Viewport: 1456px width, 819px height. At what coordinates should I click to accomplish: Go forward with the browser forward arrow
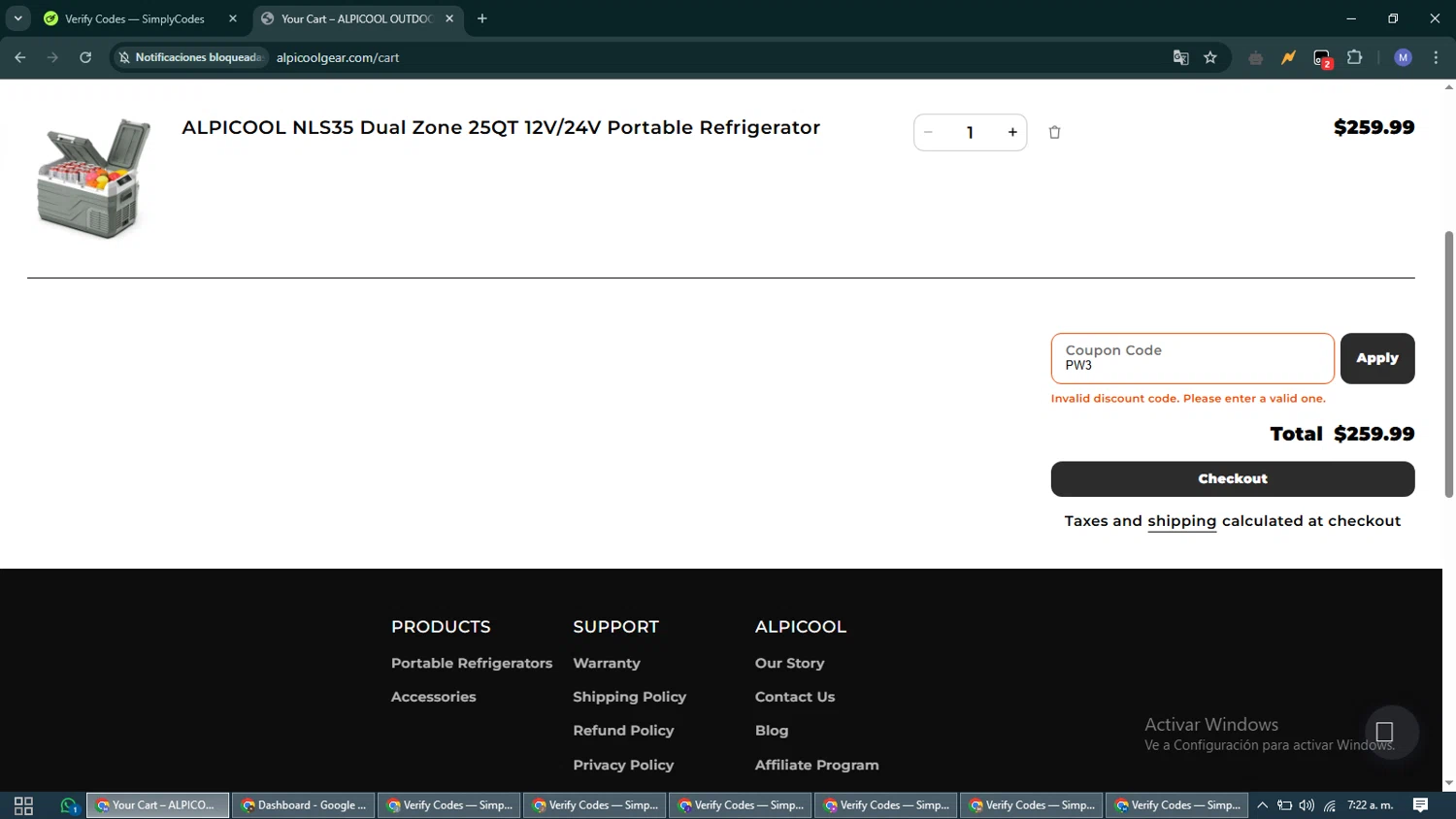point(52,57)
